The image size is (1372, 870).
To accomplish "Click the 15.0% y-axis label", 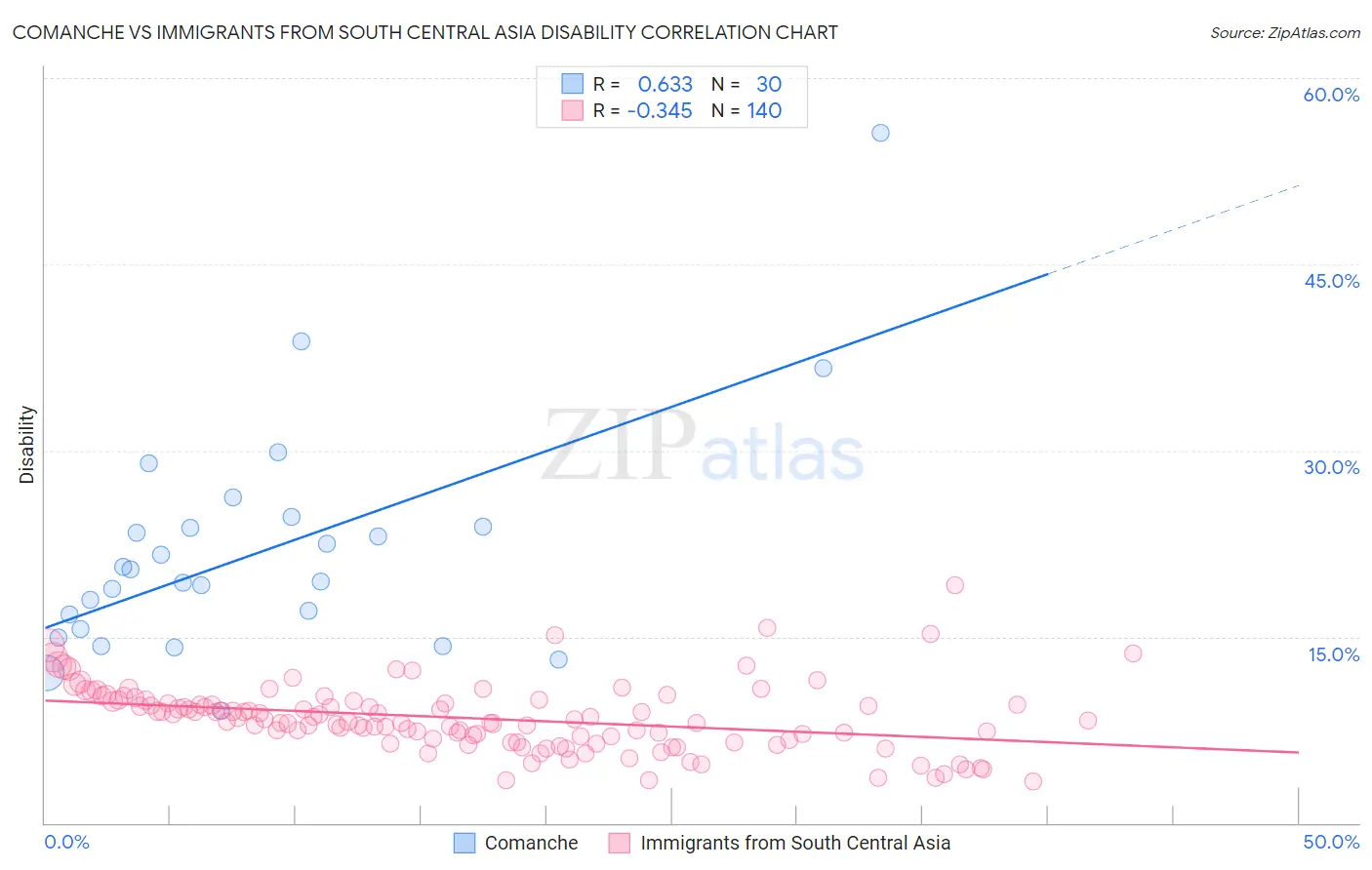I will tap(1333, 654).
